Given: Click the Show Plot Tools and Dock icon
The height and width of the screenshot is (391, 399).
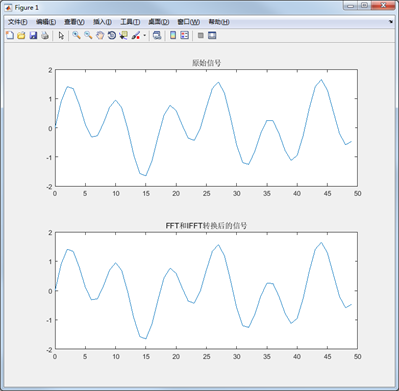Looking at the screenshot, I should tap(212, 35).
